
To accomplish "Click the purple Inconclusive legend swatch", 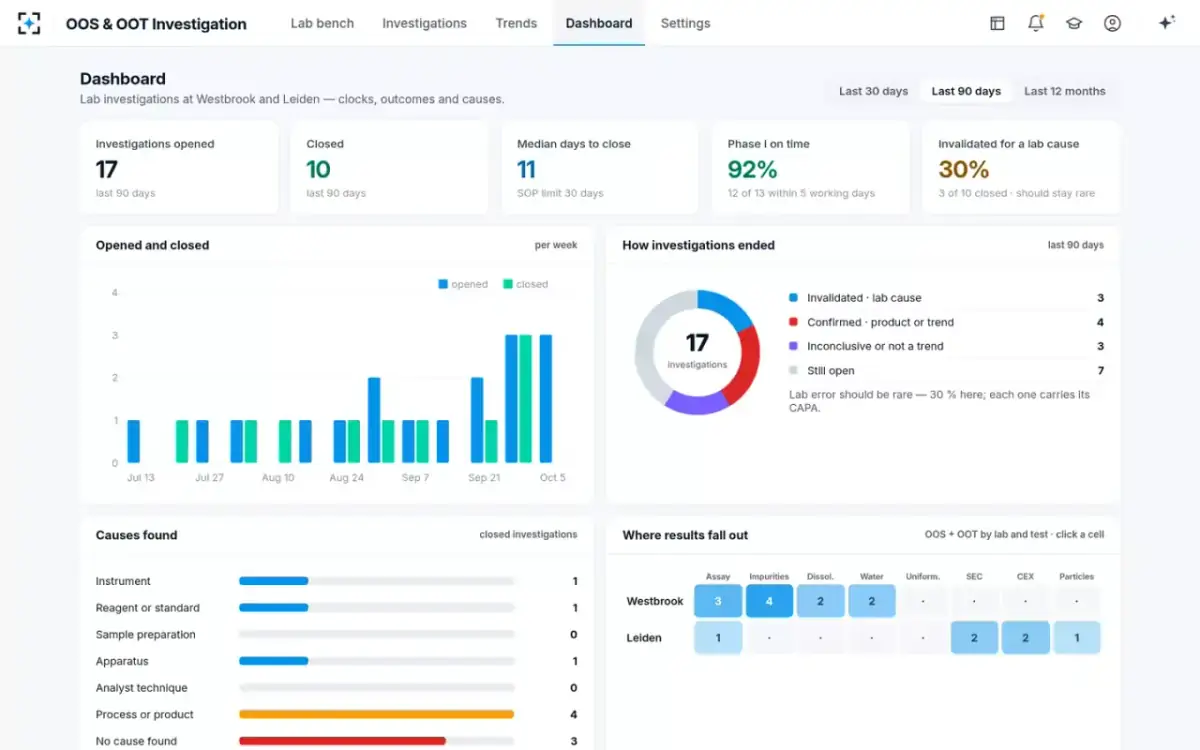I will click(x=794, y=346).
